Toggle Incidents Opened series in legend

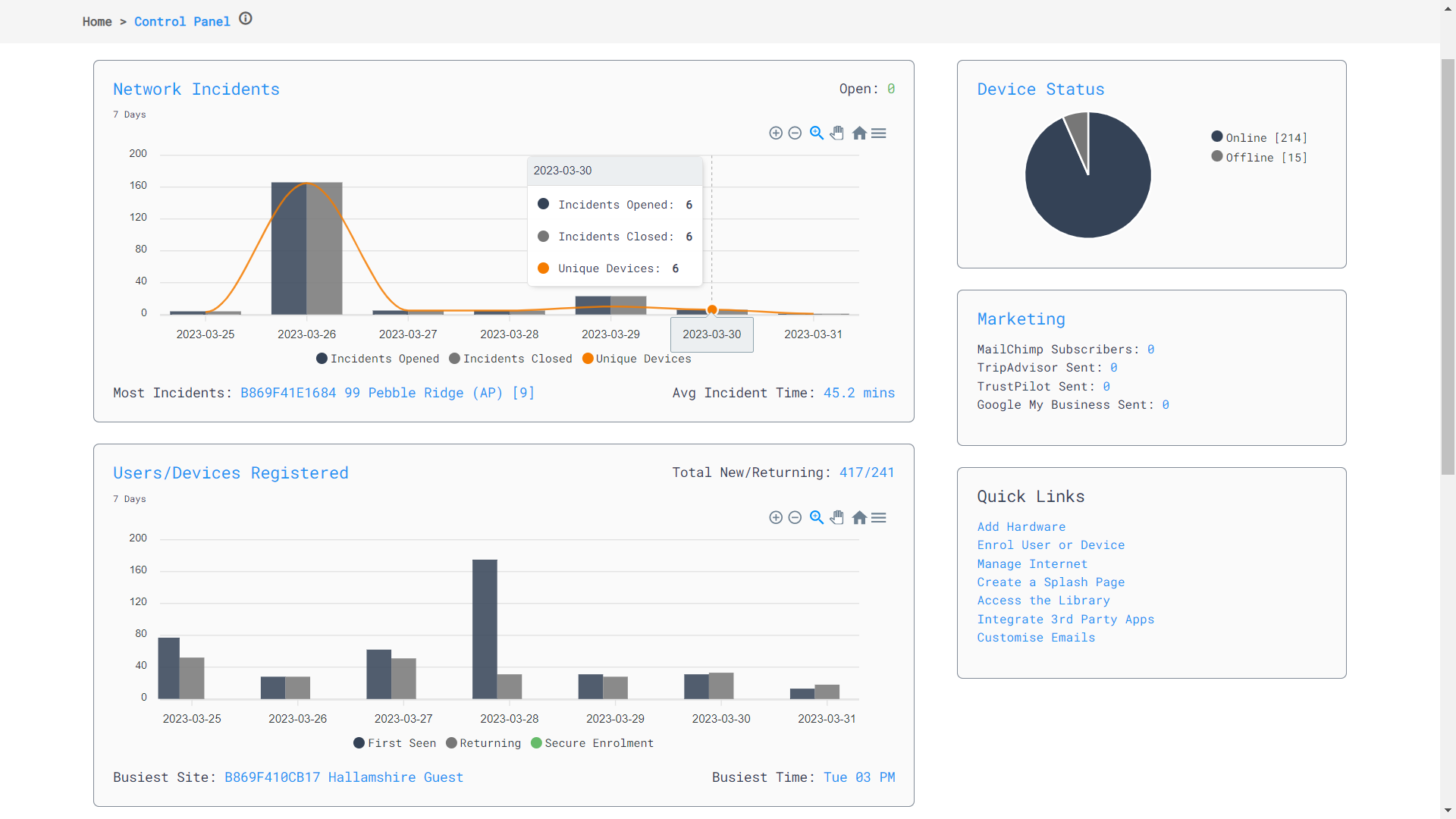(x=378, y=359)
